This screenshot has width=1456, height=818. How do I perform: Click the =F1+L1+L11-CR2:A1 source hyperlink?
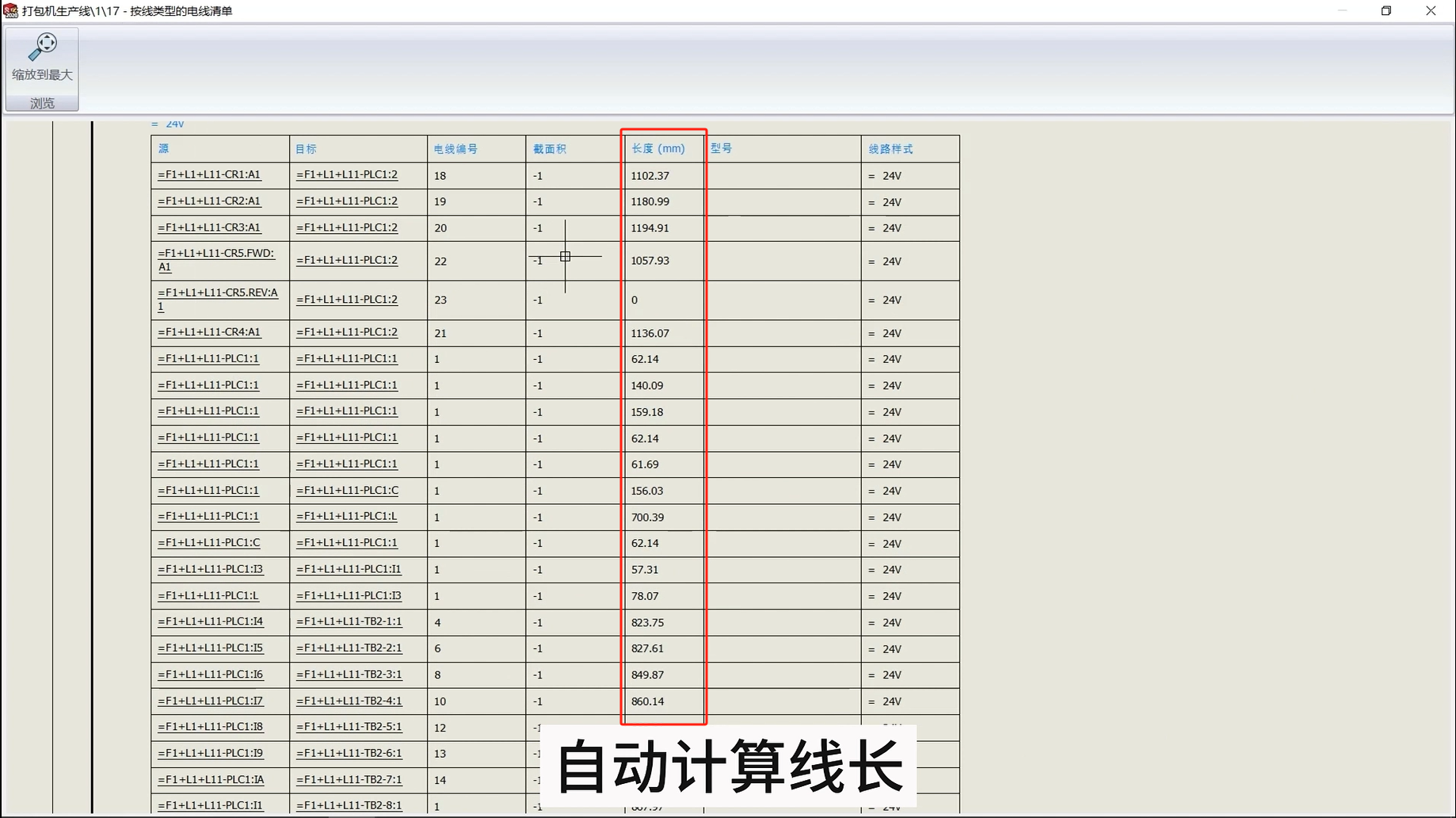(x=208, y=201)
